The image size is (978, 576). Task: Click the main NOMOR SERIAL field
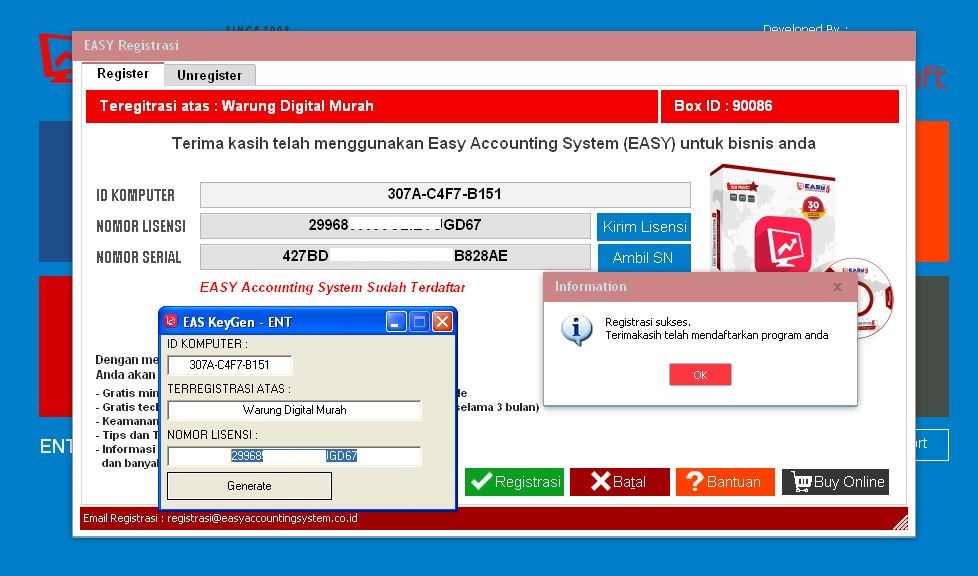395,256
